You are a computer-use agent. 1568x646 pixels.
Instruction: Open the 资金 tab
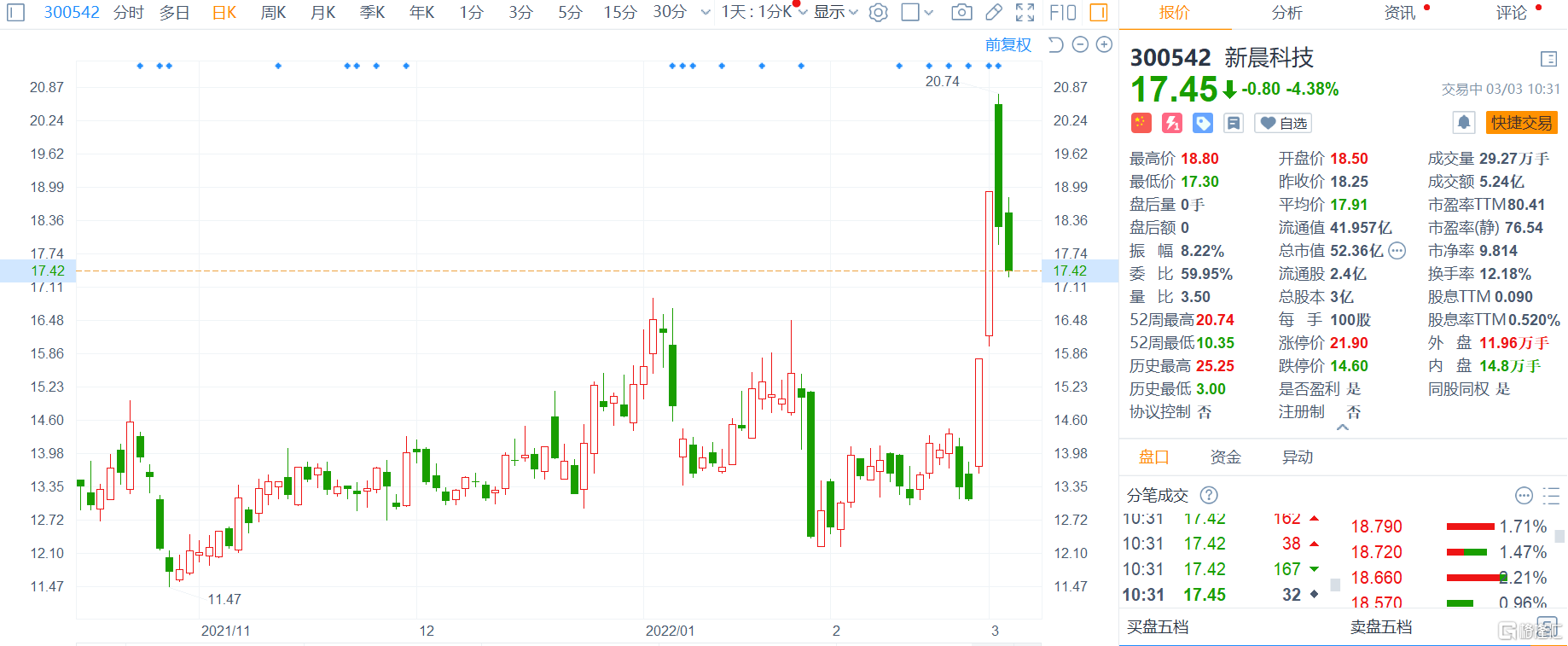click(x=1225, y=457)
